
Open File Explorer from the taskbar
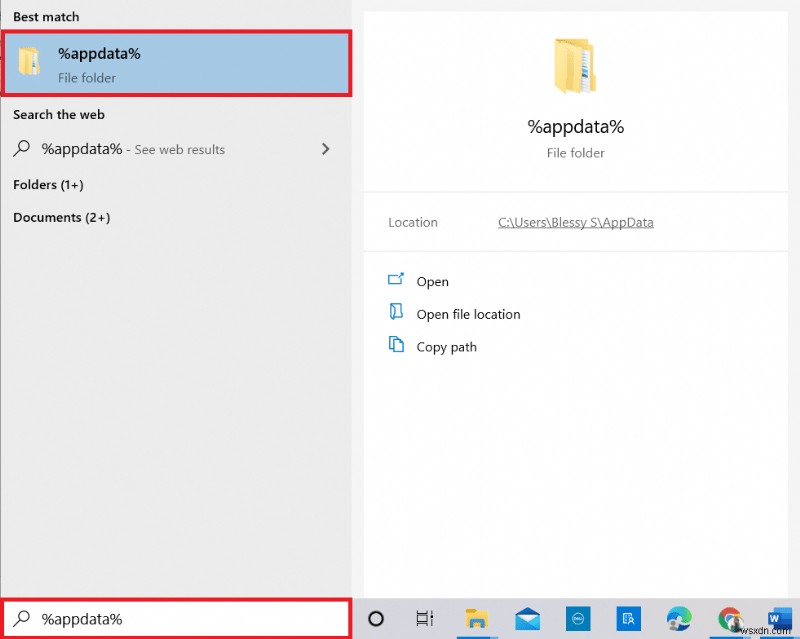coord(477,620)
